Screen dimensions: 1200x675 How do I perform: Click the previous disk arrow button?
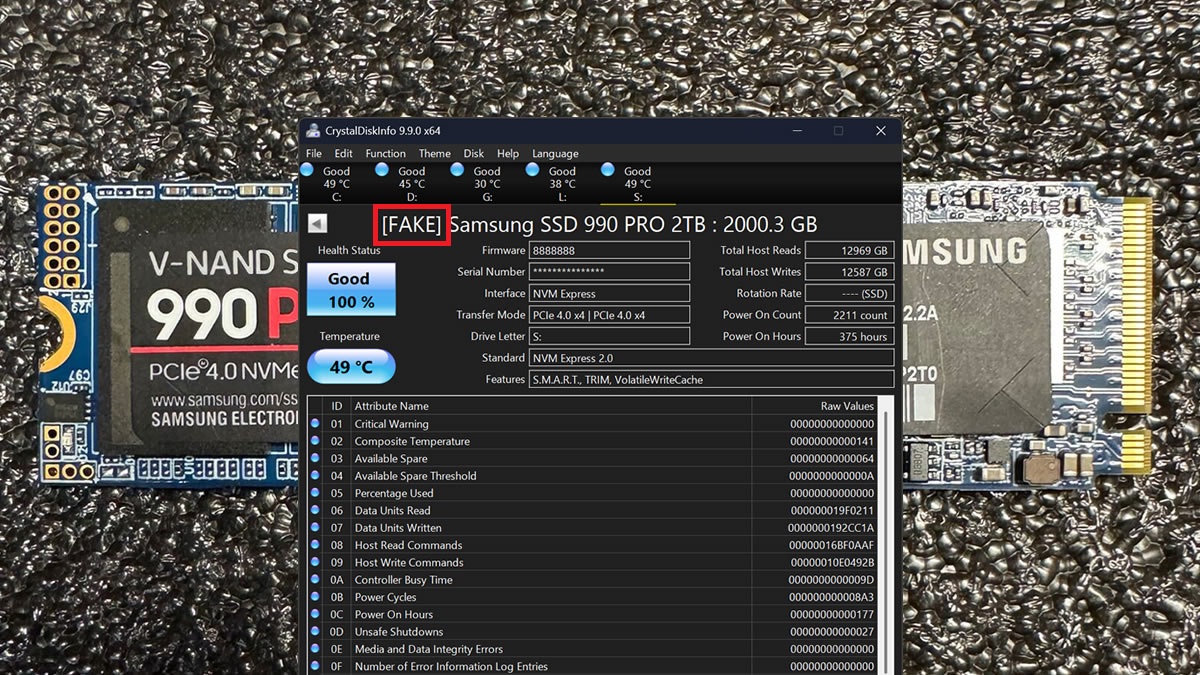tap(318, 224)
